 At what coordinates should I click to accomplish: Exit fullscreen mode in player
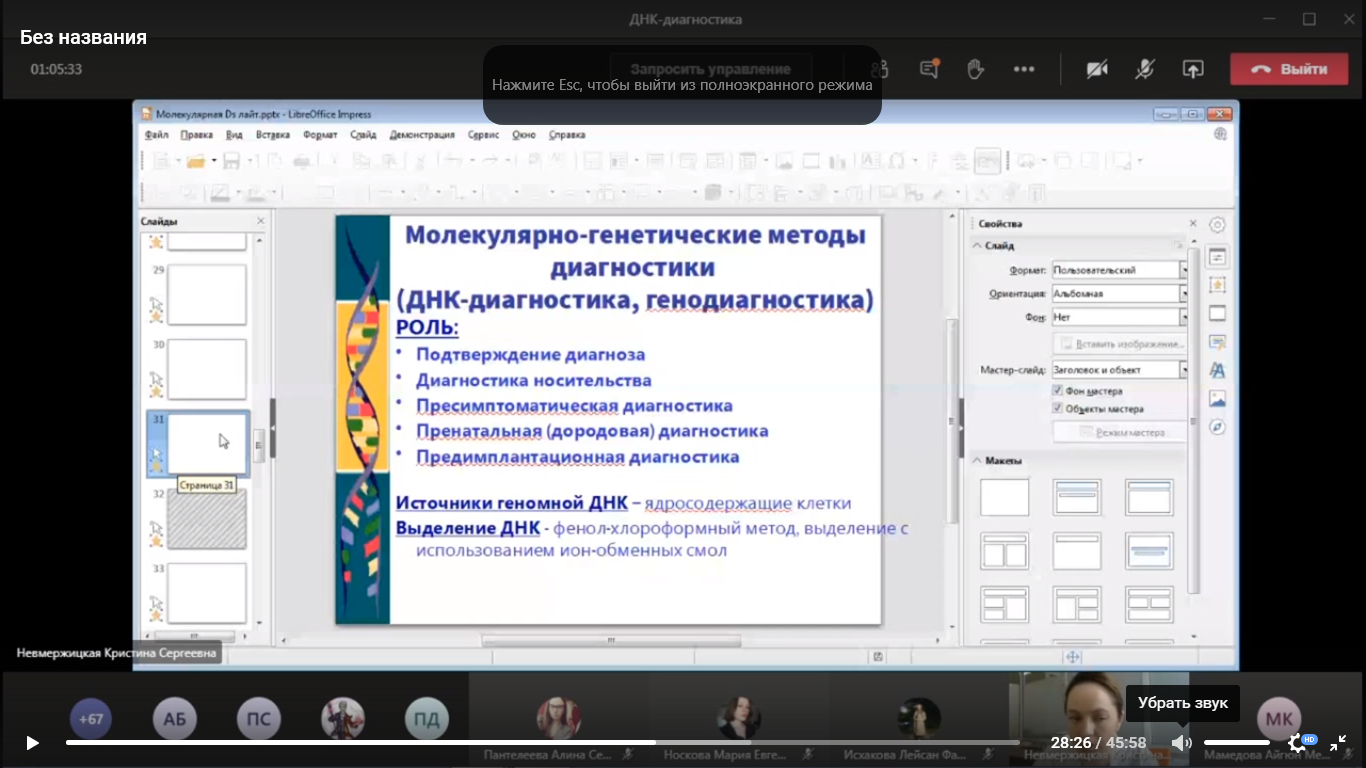tap(1338, 743)
